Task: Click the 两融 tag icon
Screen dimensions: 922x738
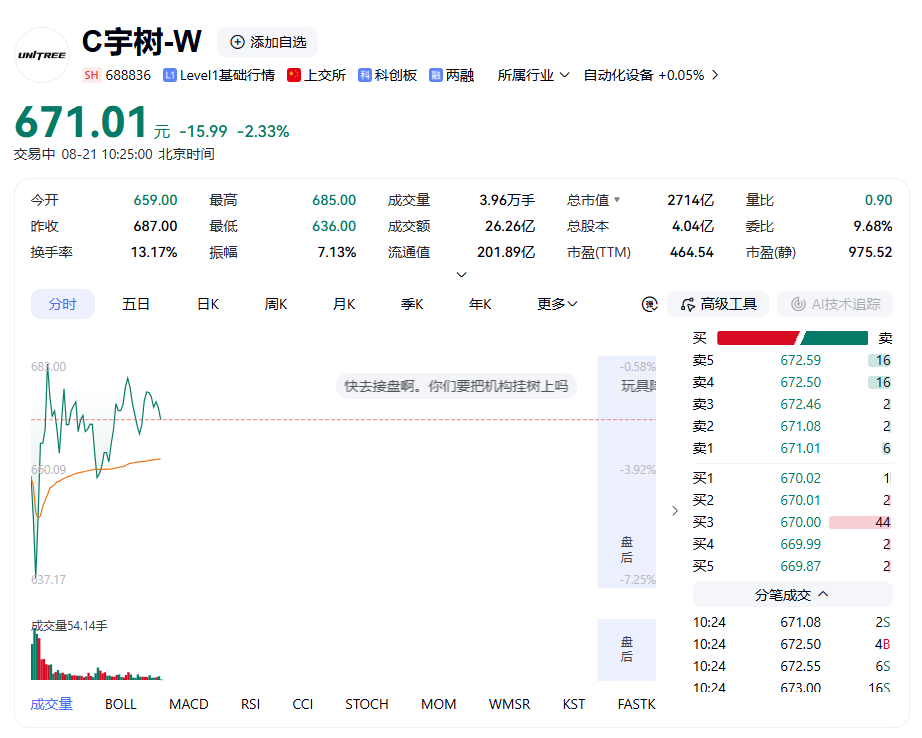Action: tap(436, 75)
